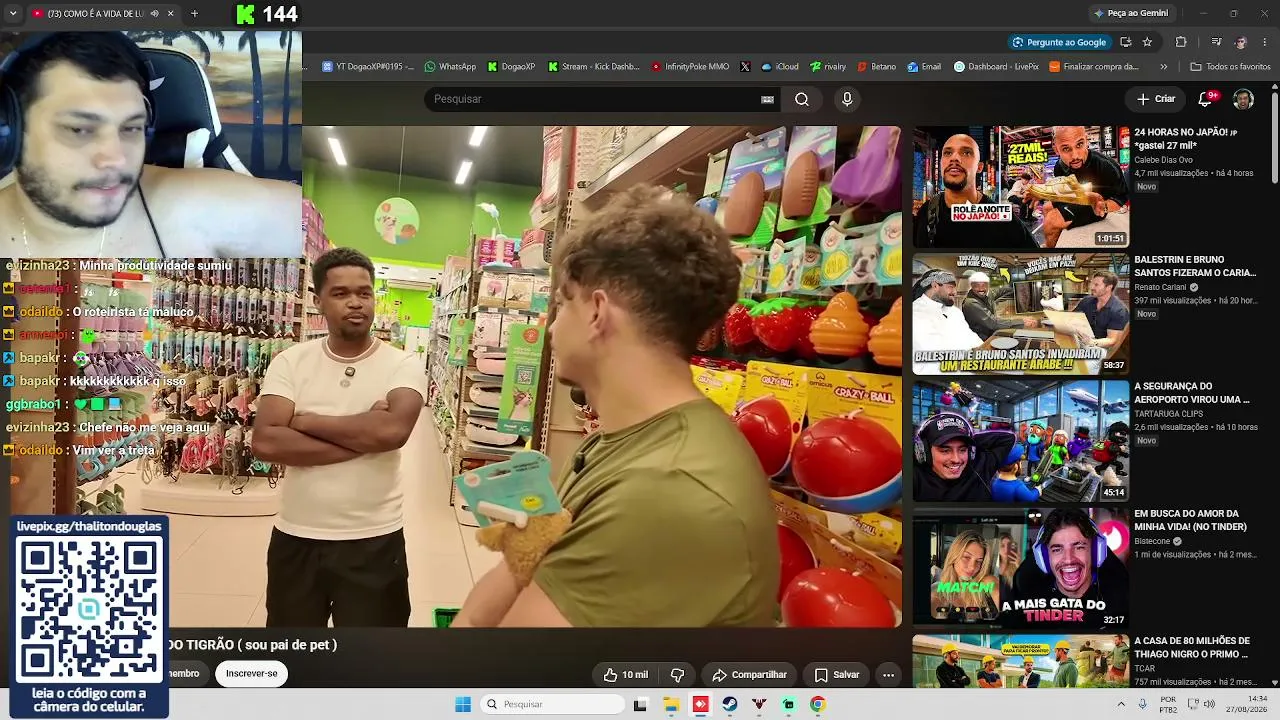The image size is (1280, 720).
Task: Open the iCloud bookmark
Action: point(780,67)
